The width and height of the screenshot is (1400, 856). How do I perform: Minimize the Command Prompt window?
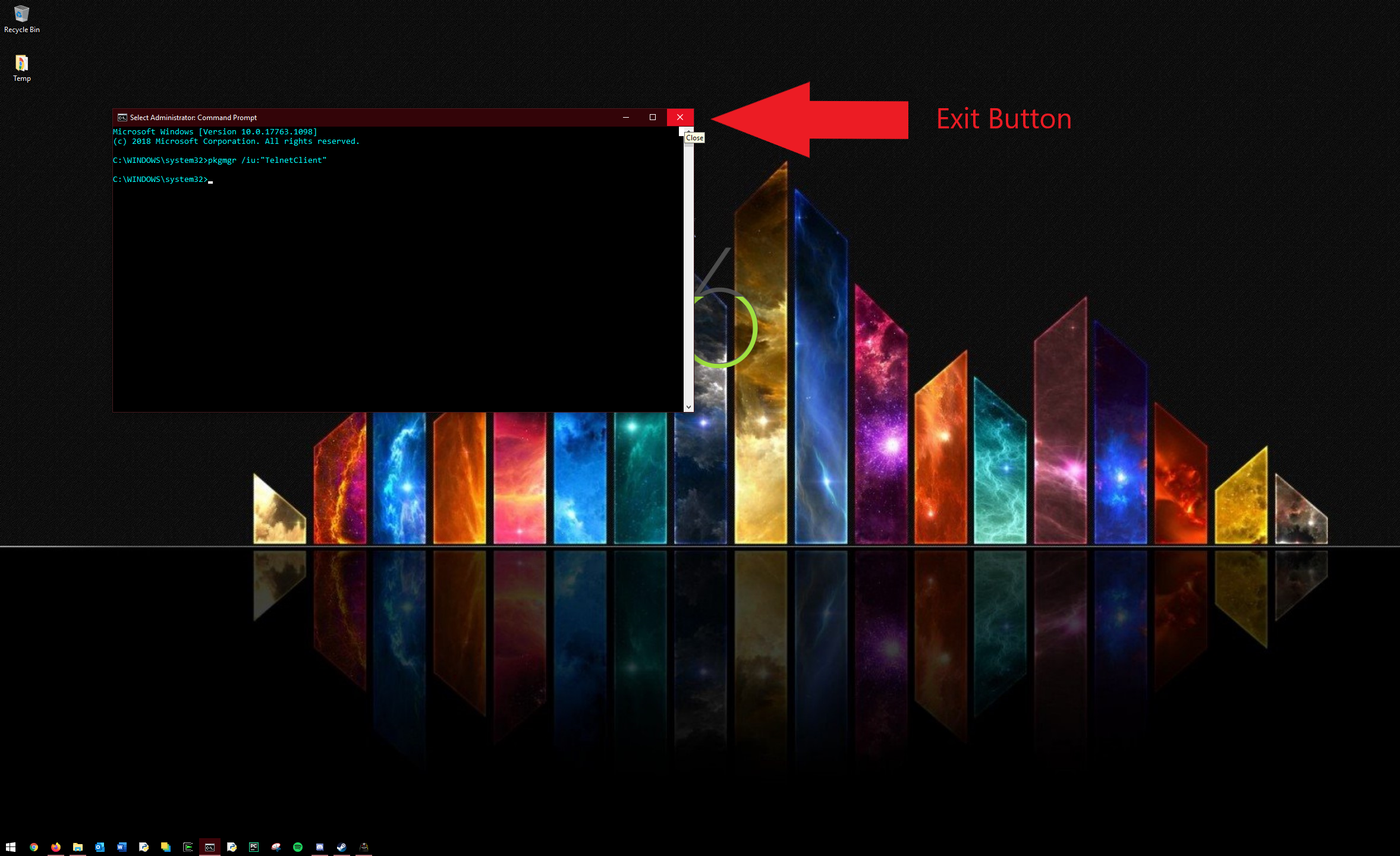(627, 117)
